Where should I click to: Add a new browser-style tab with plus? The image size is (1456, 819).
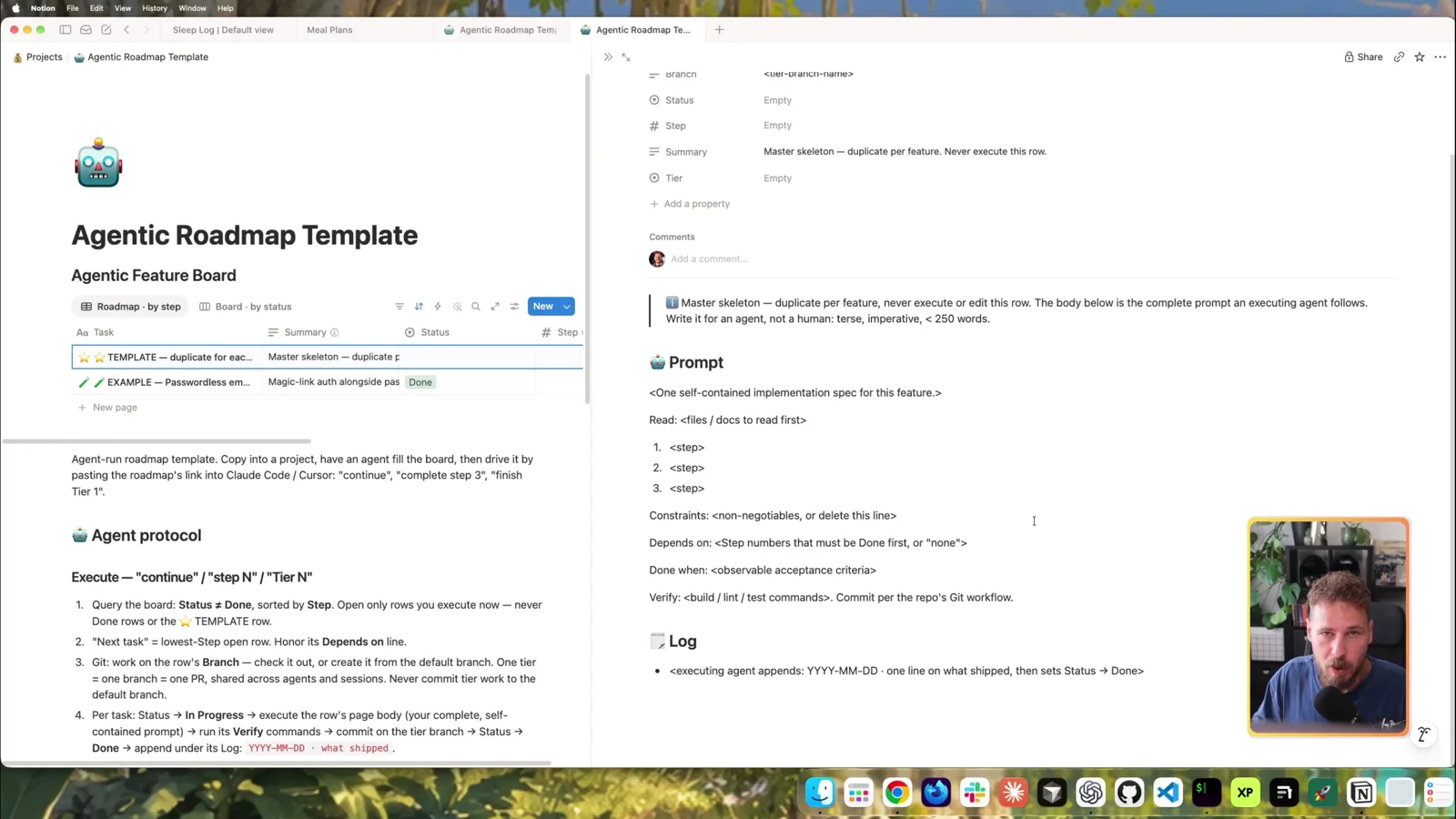(719, 30)
